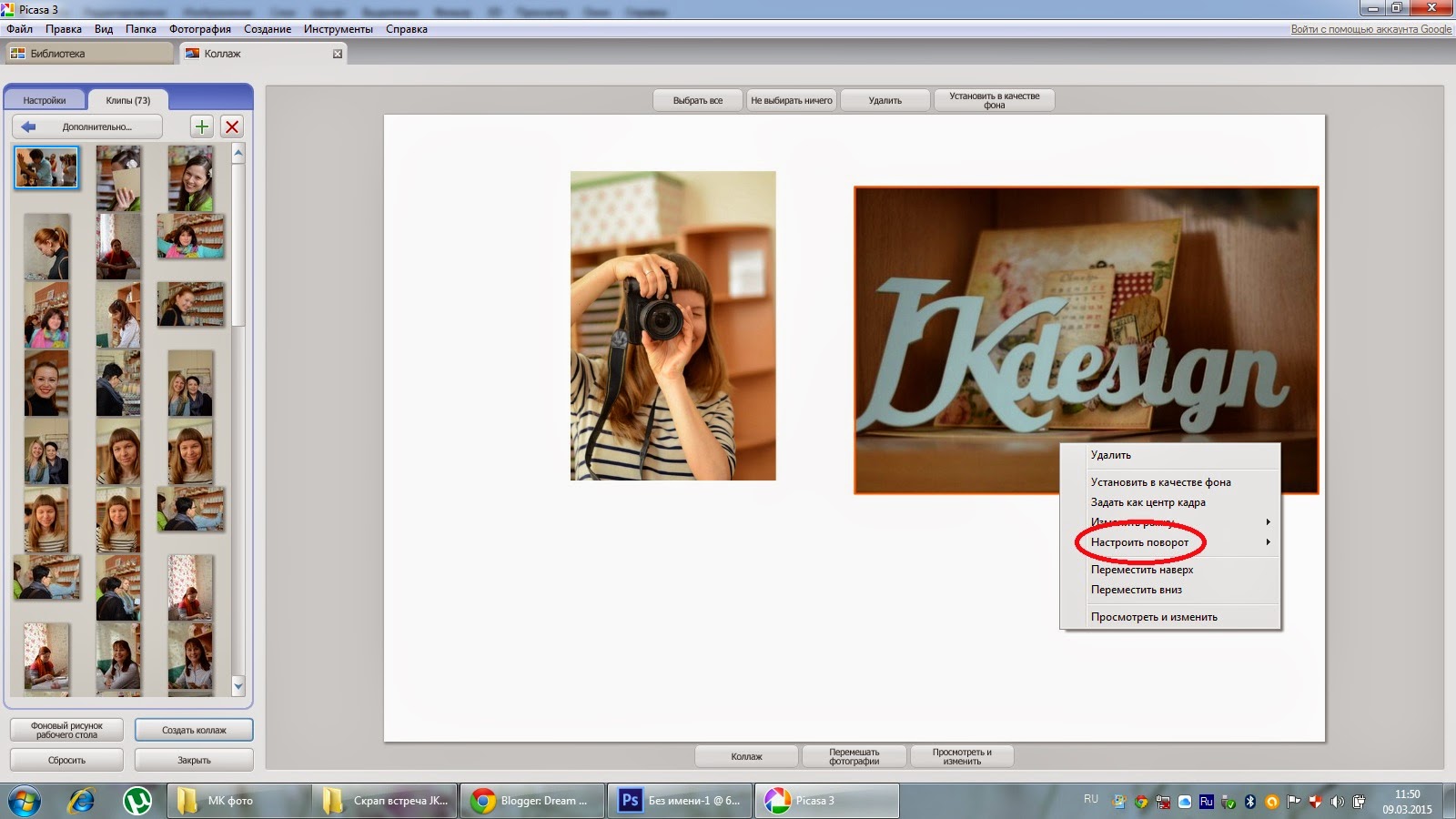The width and height of the screenshot is (1456, 819).
Task: Switch to the МК фото folder window
Action: 239,801
